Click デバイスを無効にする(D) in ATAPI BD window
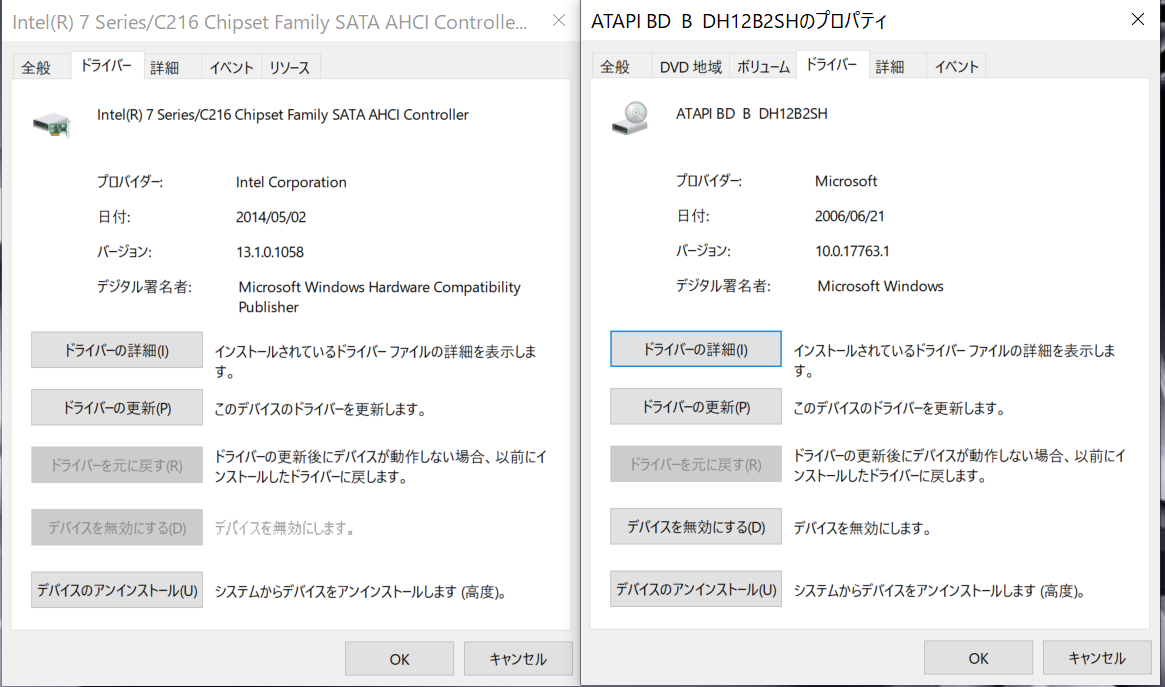The height and width of the screenshot is (687, 1165). [x=695, y=527]
